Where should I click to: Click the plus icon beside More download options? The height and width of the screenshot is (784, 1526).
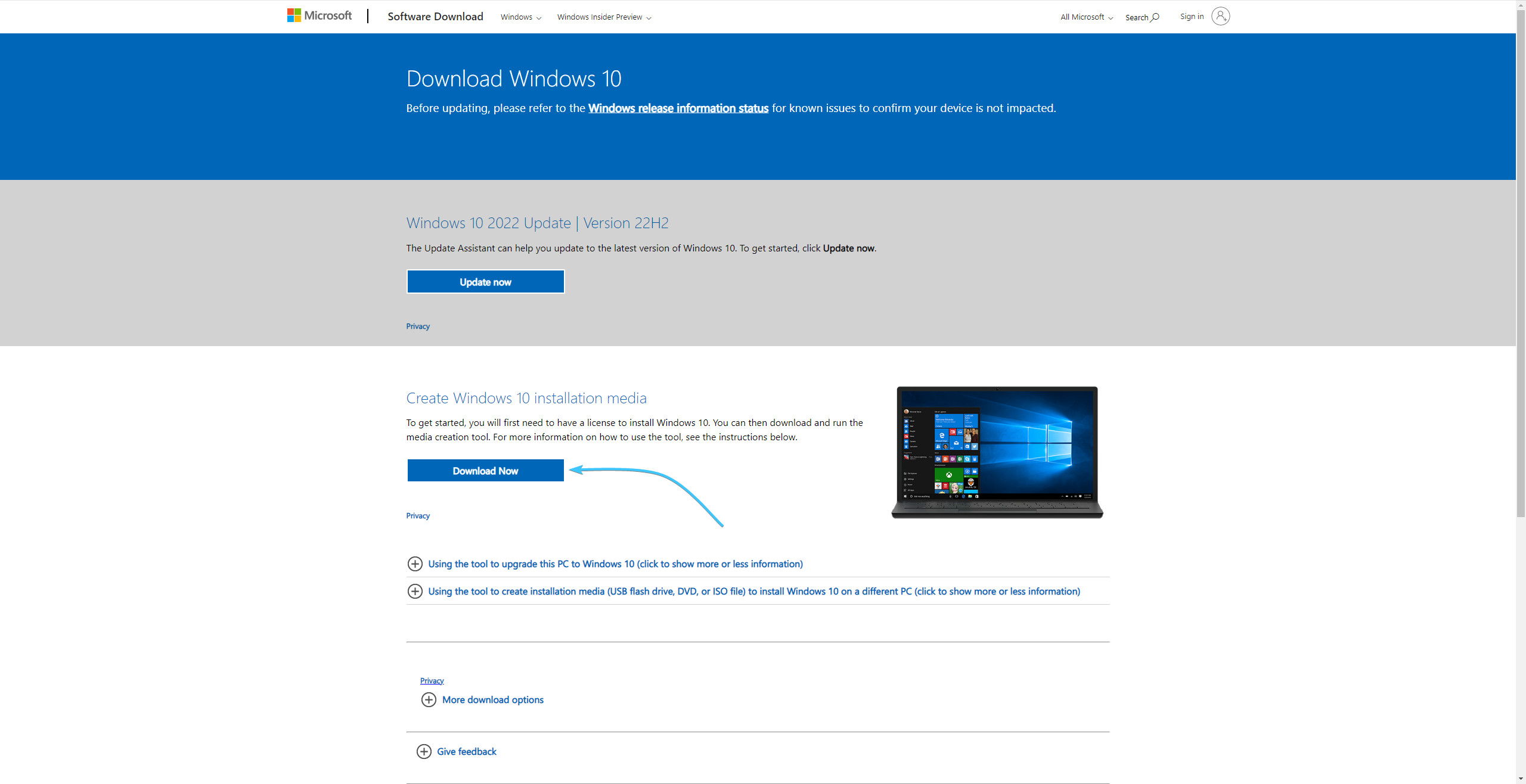[x=429, y=699]
